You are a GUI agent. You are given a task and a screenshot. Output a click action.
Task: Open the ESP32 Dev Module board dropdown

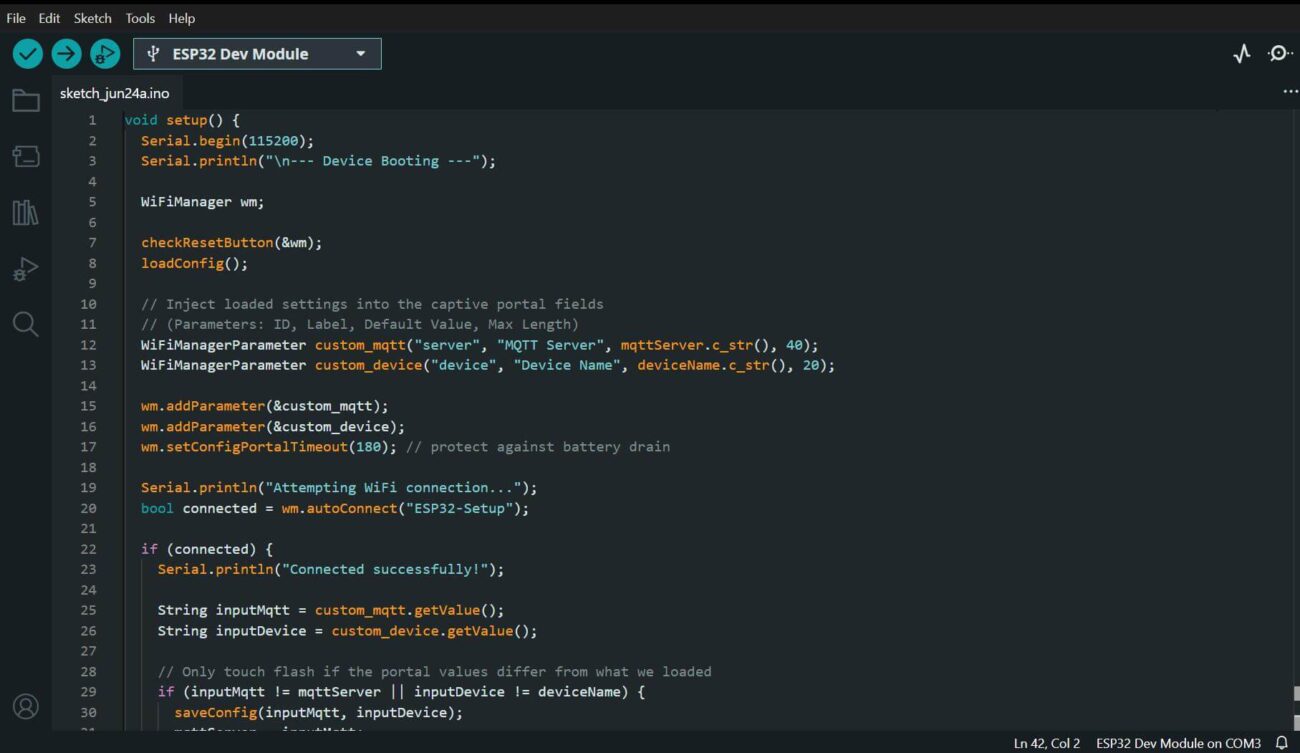coord(257,54)
